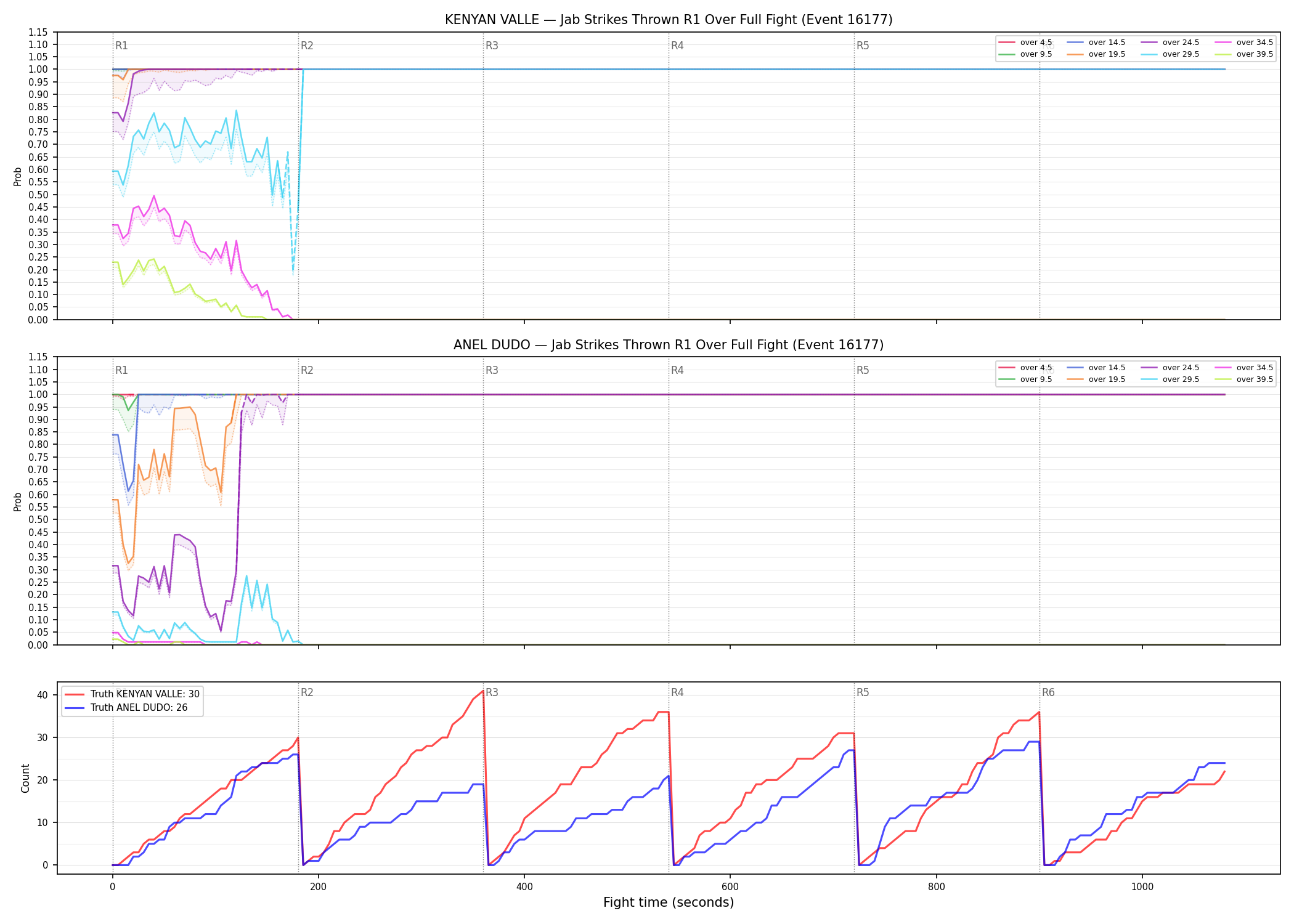The width and height of the screenshot is (1294, 924).
Task: Click the R3 marker in Kenyan Valle chart
Action: coord(492,46)
